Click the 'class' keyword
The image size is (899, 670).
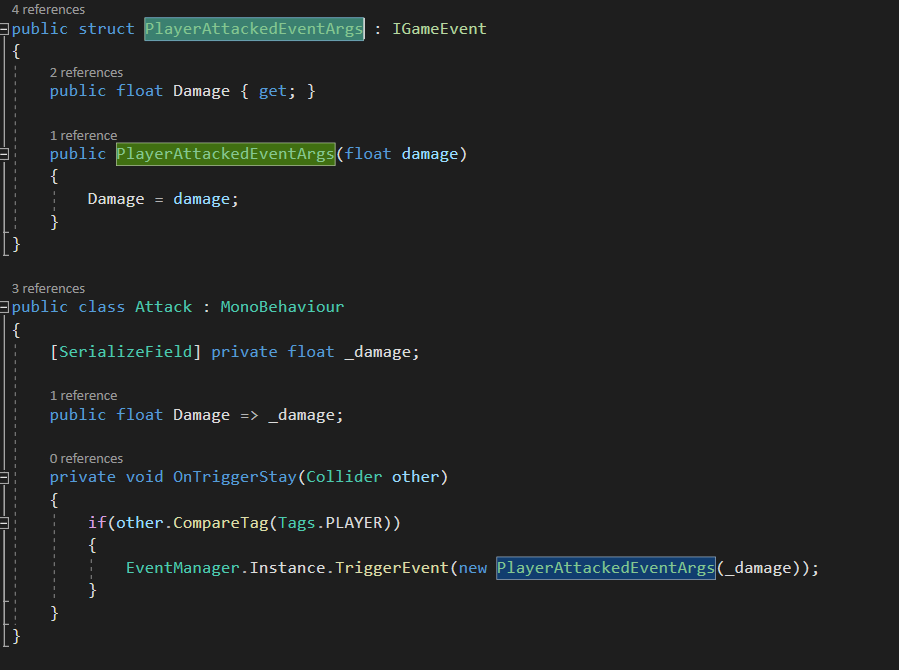(101, 307)
